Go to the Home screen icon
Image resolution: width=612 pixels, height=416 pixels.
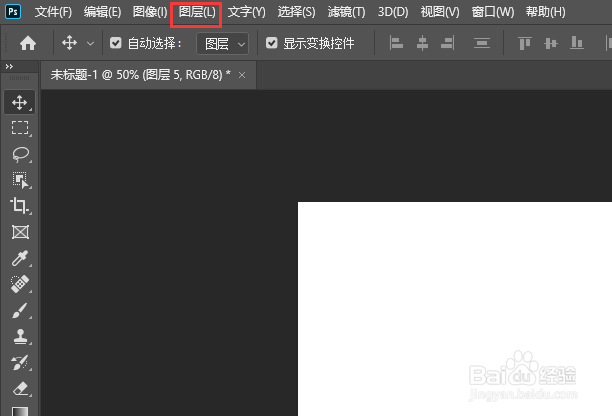click(x=28, y=43)
